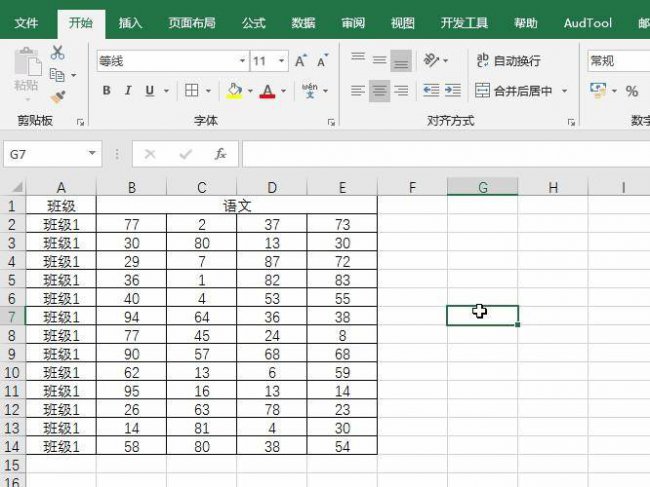Select cell D4 containing 87
Screen dimensions: 650x487
(x=272, y=262)
